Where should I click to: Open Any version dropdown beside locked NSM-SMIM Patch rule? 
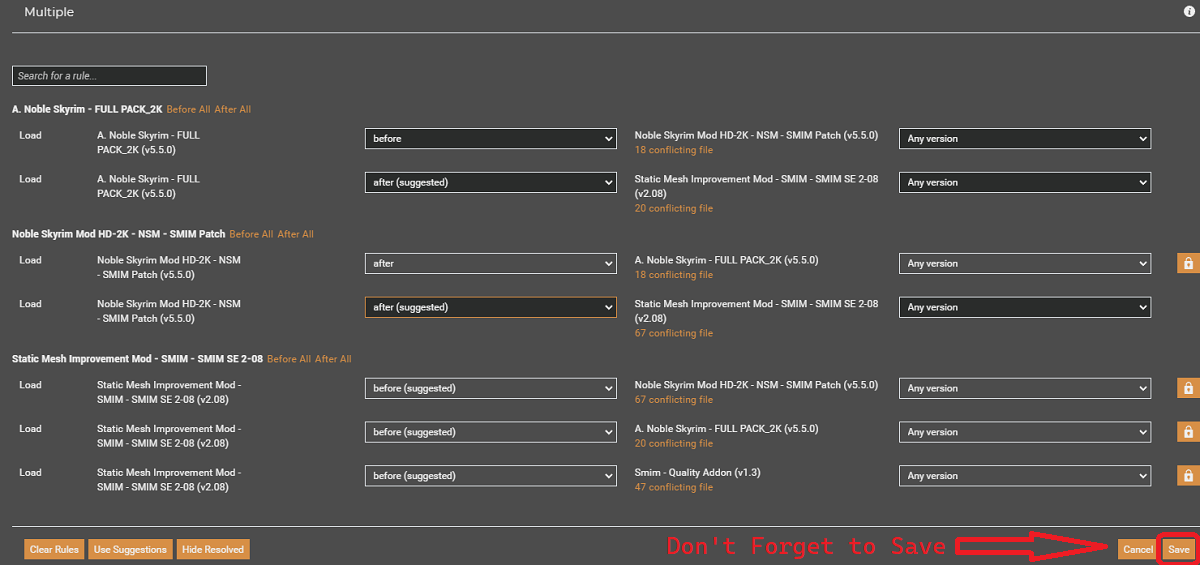coord(1025,264)
